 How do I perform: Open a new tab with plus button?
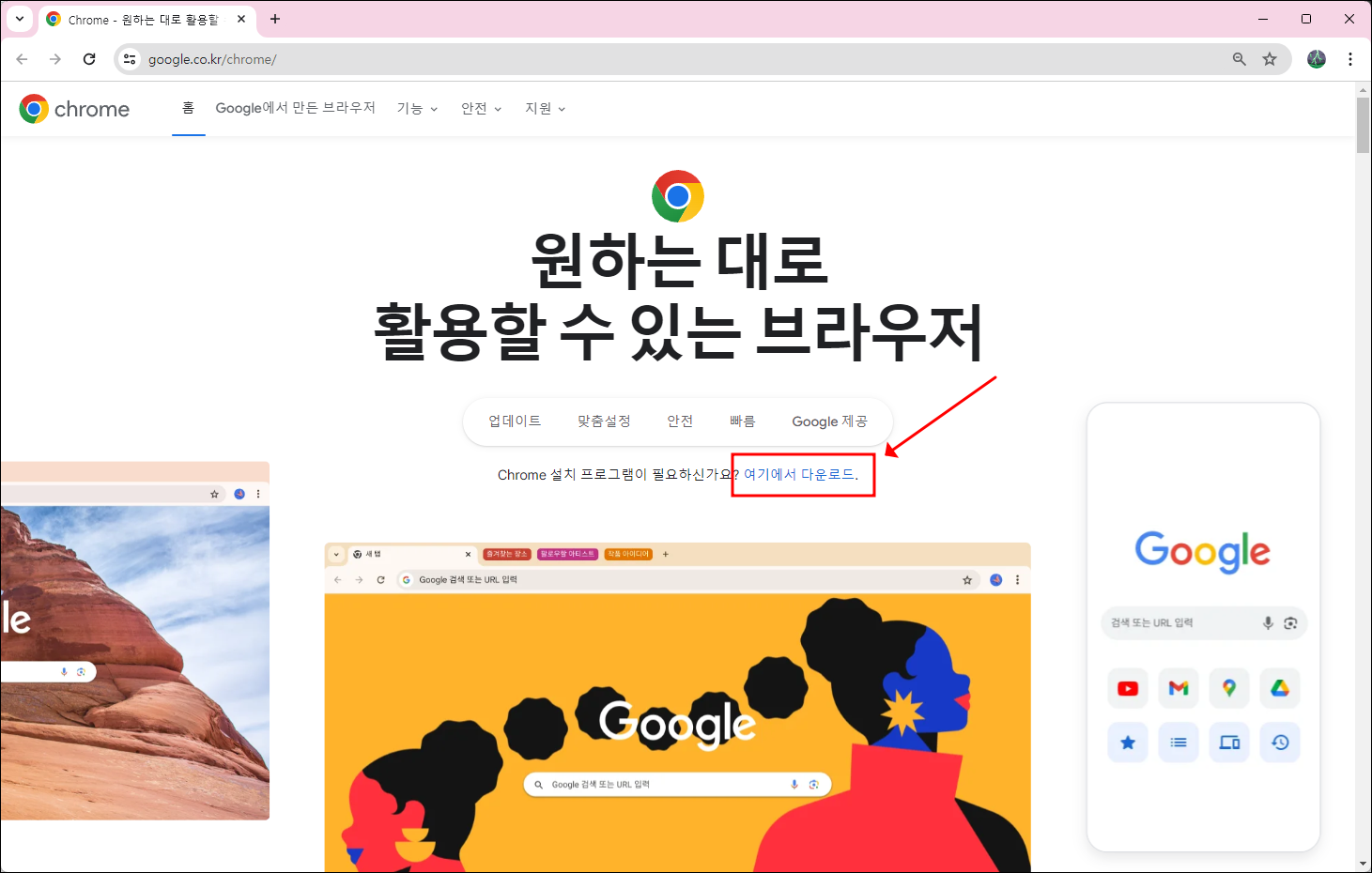coord(275,19)
